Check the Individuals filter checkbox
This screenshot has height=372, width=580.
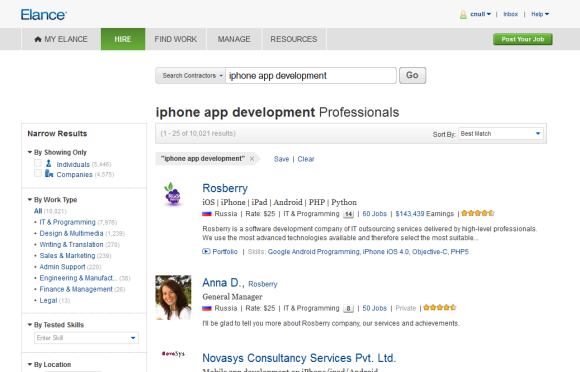[38, 163]
